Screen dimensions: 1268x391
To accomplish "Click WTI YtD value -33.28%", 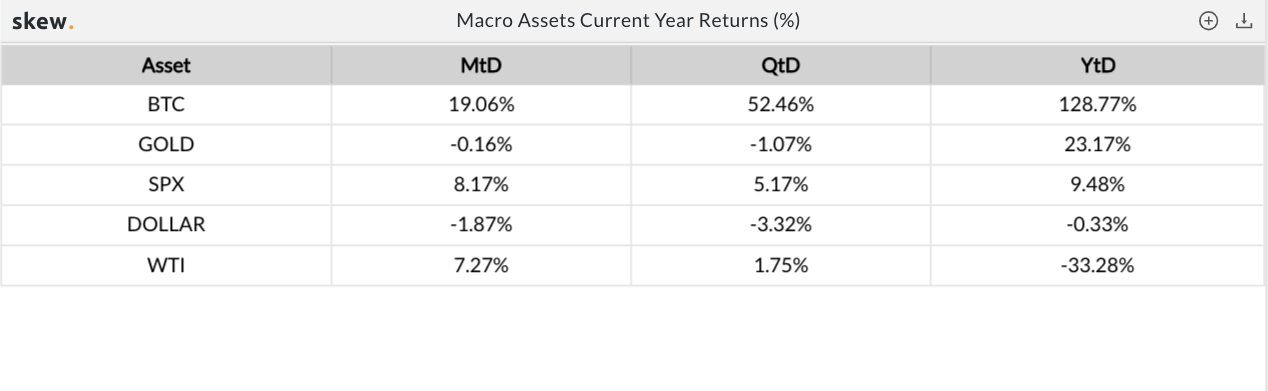I will [x=1098, y=265].
